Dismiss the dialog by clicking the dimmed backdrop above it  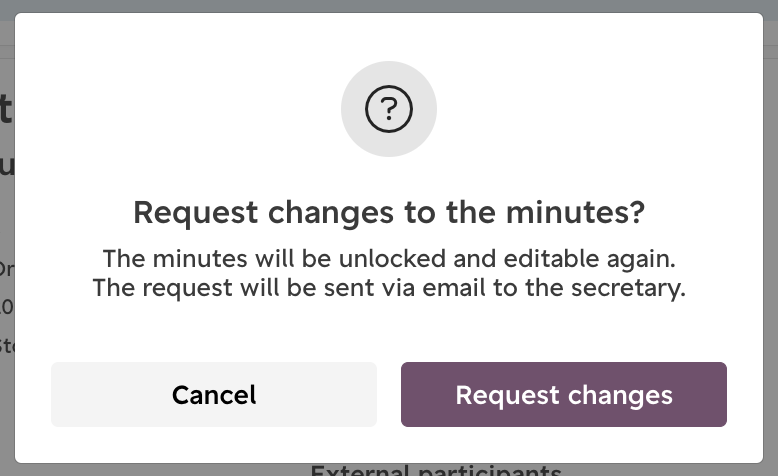point(389,6)
